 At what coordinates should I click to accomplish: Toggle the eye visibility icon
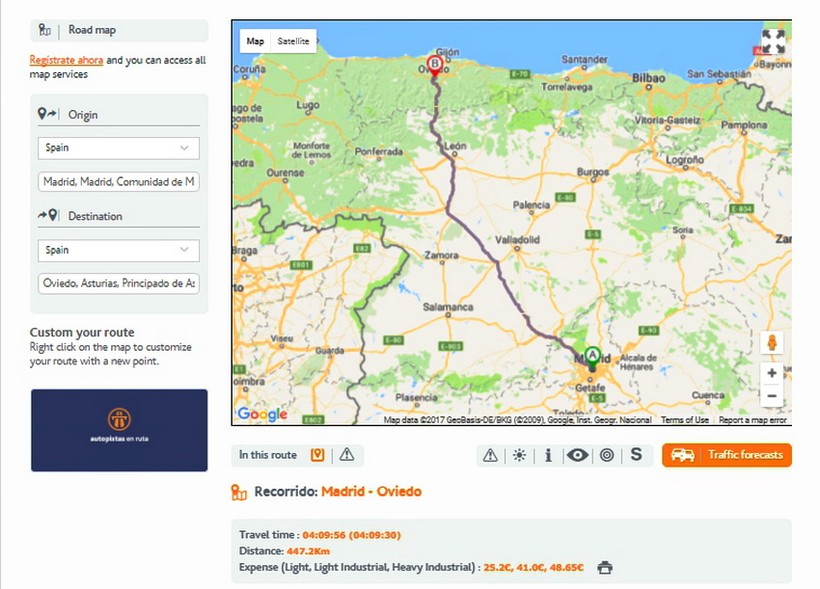577,455
